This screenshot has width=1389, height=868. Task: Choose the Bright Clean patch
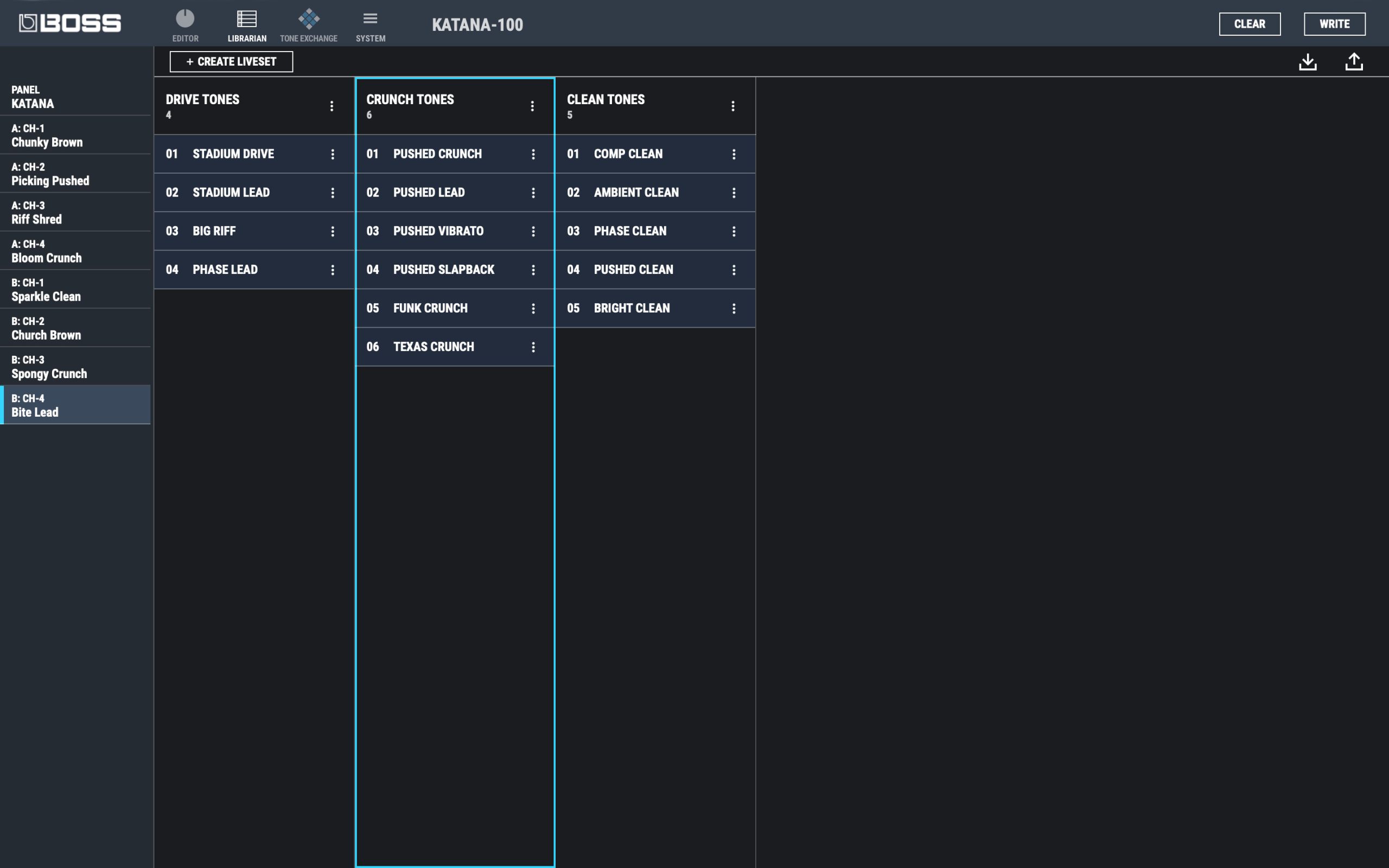click(655, 308)
